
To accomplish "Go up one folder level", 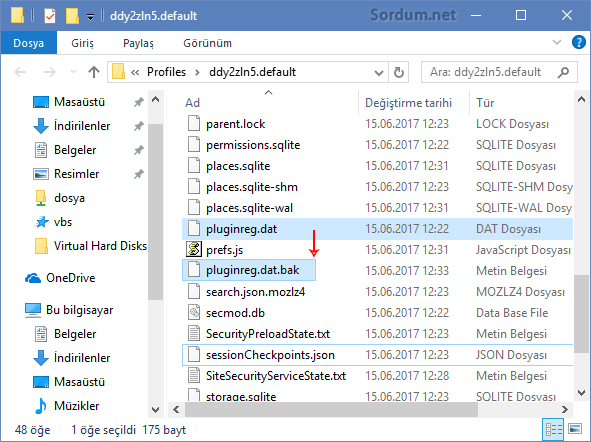I will point(94,72).
